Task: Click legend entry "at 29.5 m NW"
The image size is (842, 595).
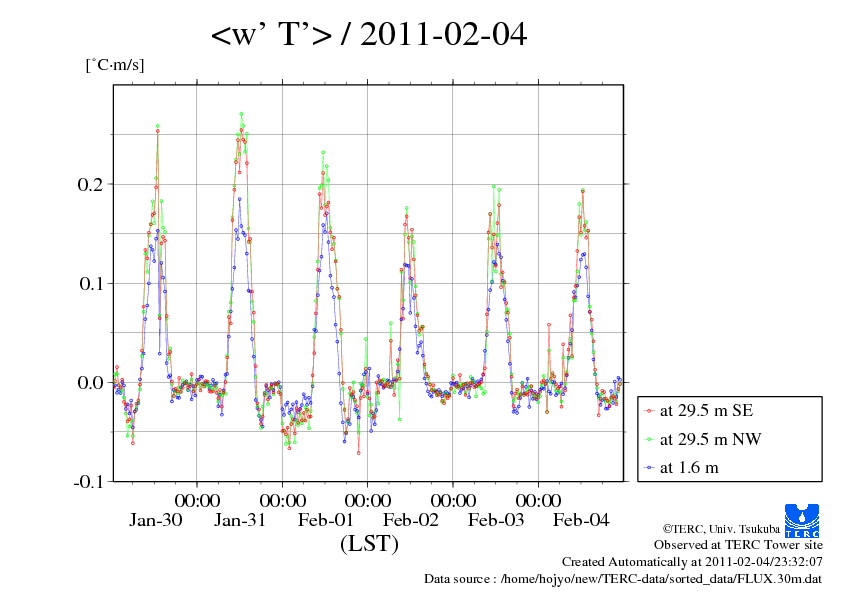Action: [710, 439]
